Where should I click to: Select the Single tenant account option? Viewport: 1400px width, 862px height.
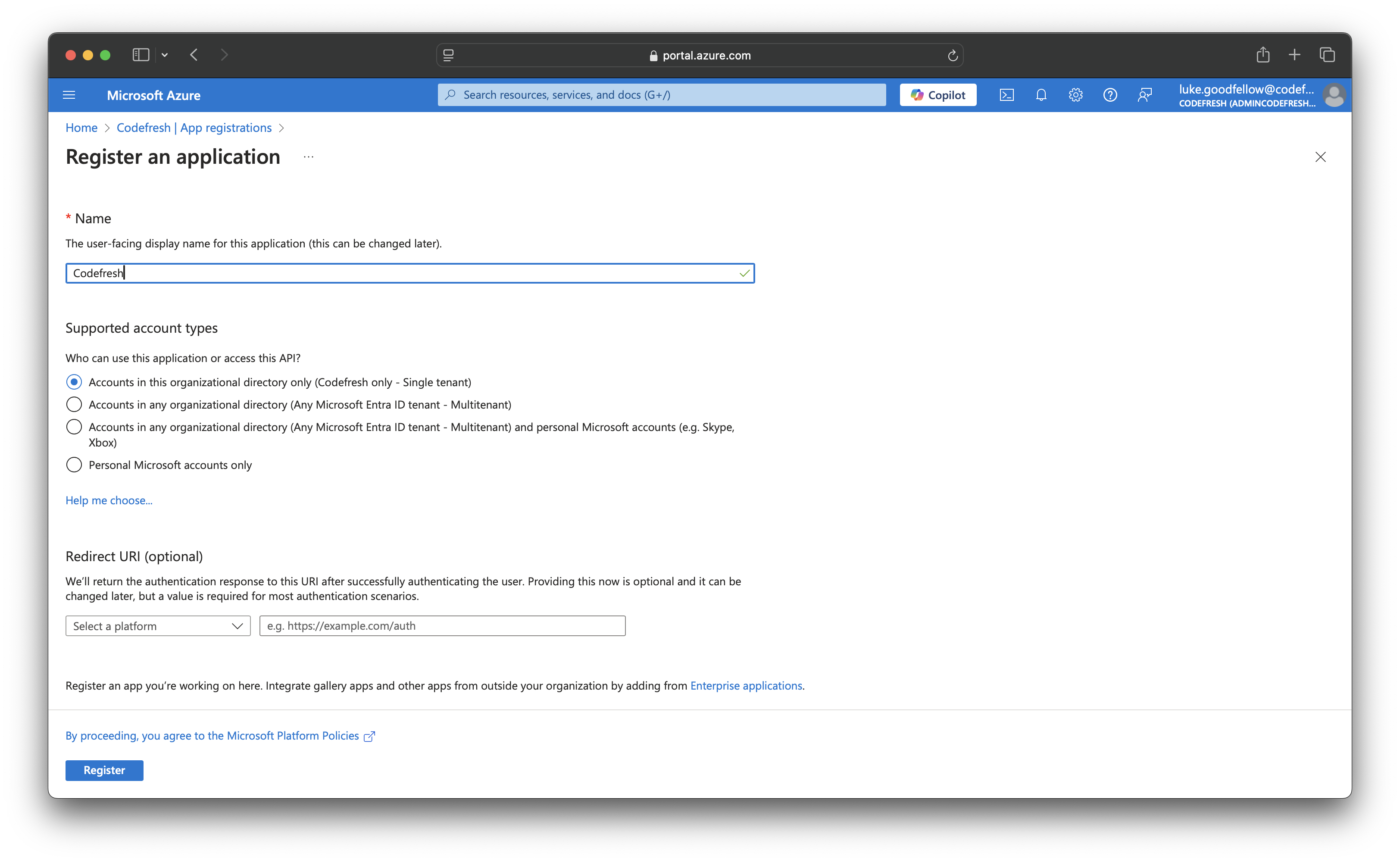coord(74,382)
